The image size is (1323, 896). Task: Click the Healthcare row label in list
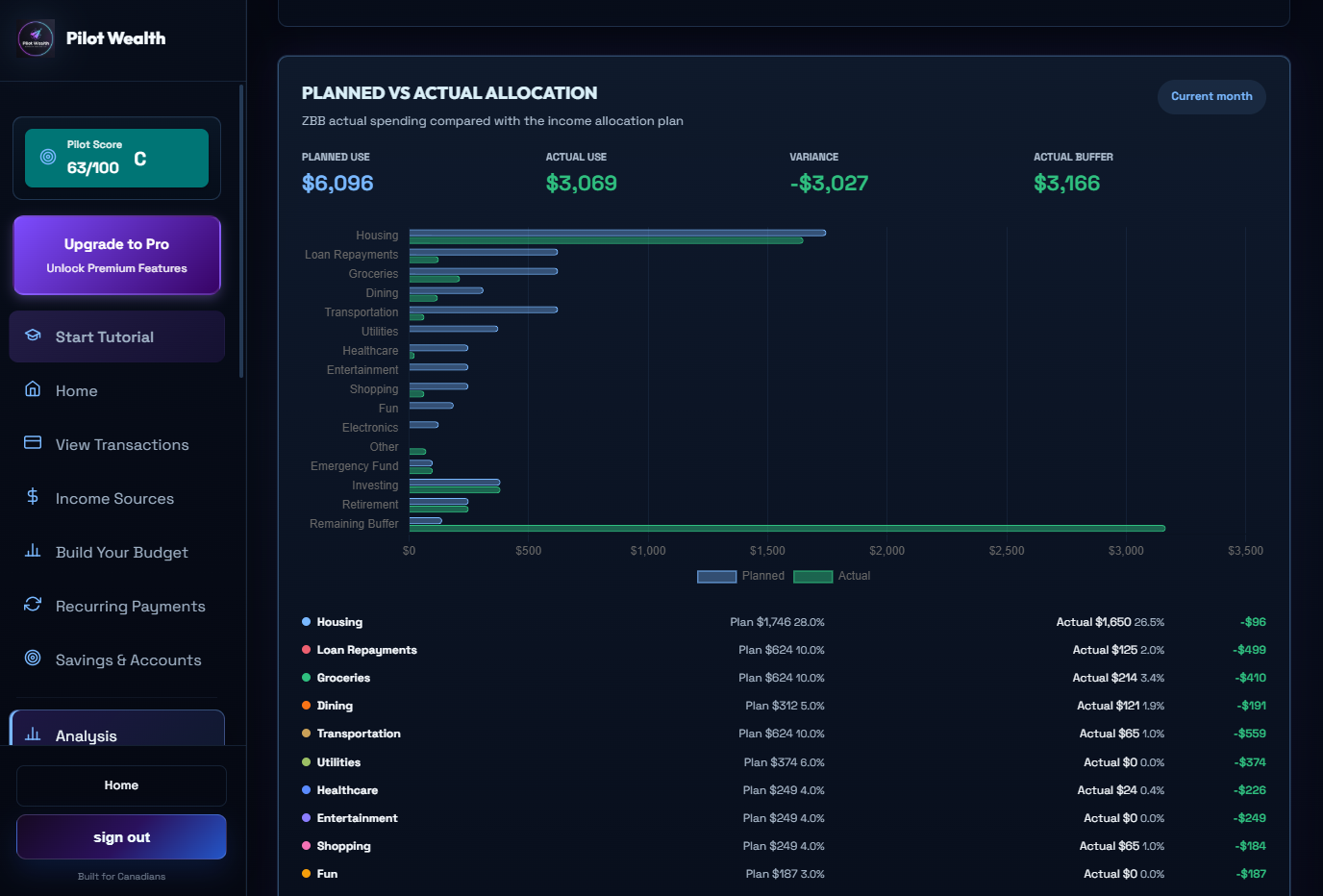347,790
